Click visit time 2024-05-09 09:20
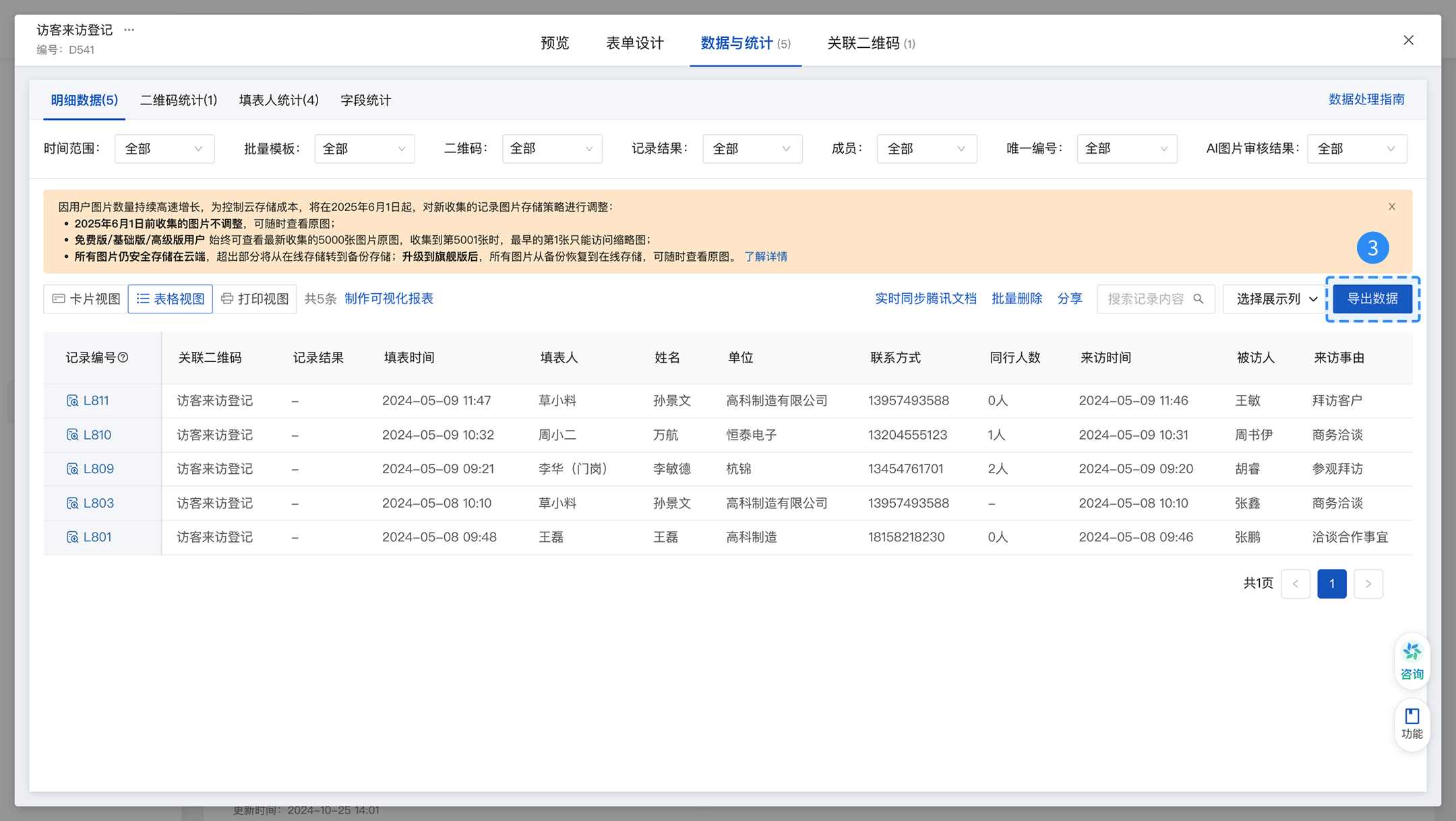1456x821 pixels. [1136, 468]
